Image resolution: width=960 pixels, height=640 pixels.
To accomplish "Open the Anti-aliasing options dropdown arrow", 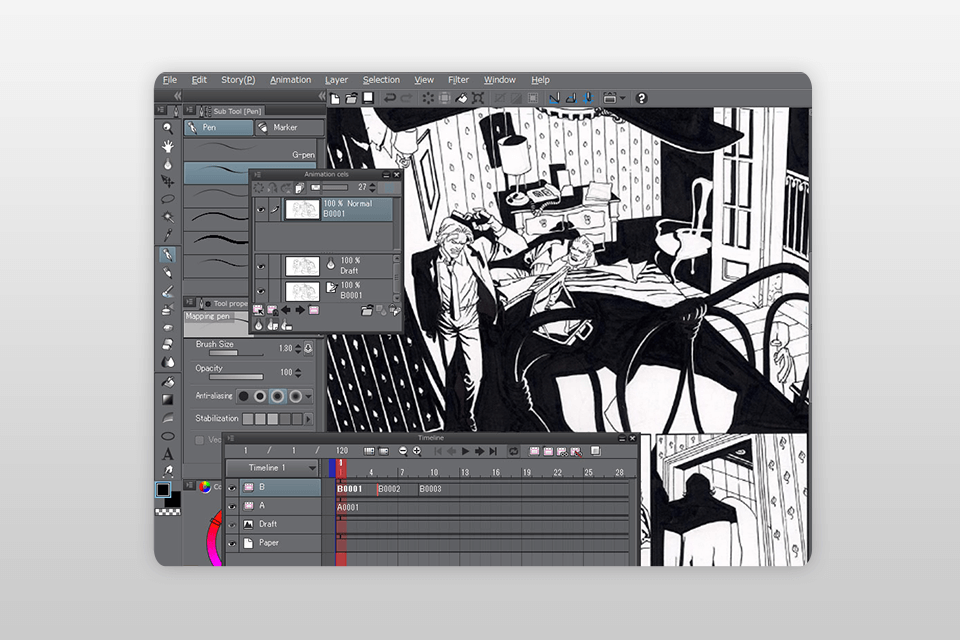I will tap(308, 396).
